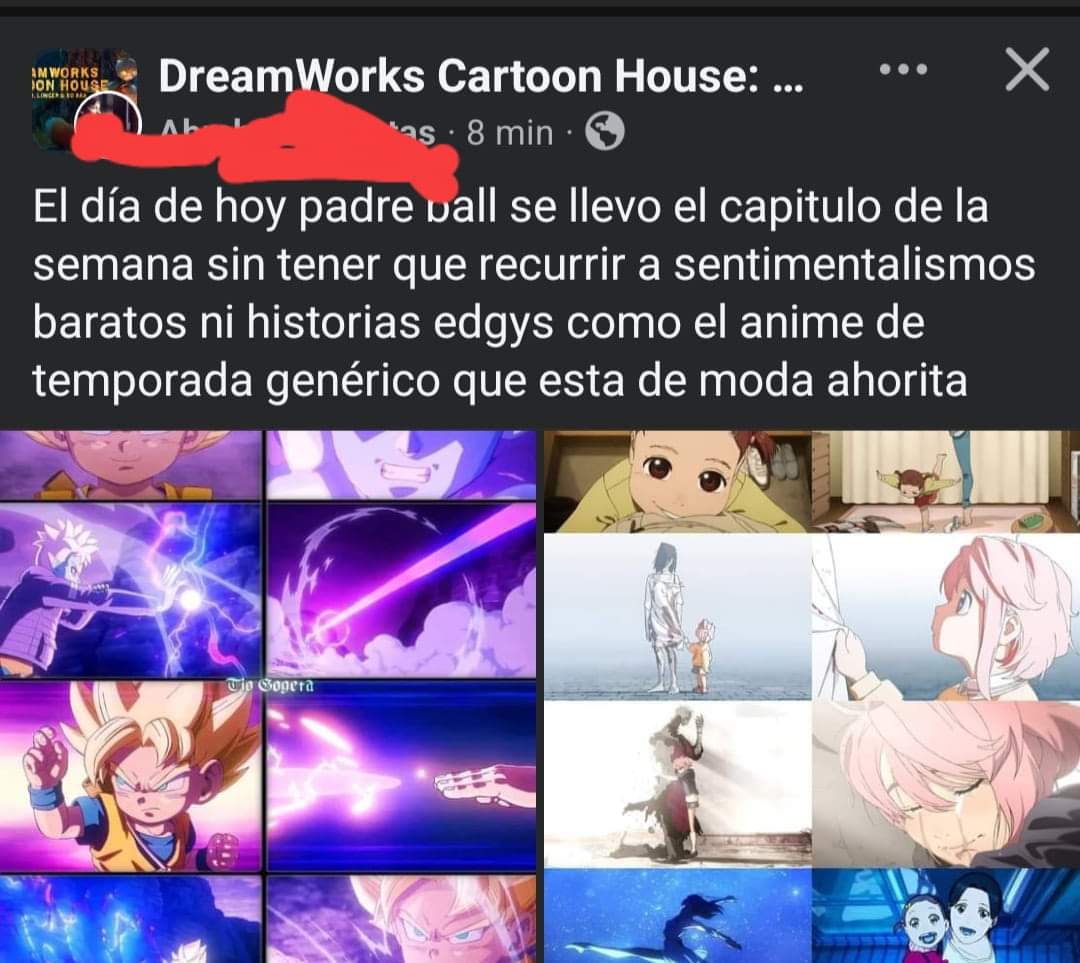1080x963 pixels.
Task: Open the purple beam through clouds panel
Action: [x=401, y=590]
